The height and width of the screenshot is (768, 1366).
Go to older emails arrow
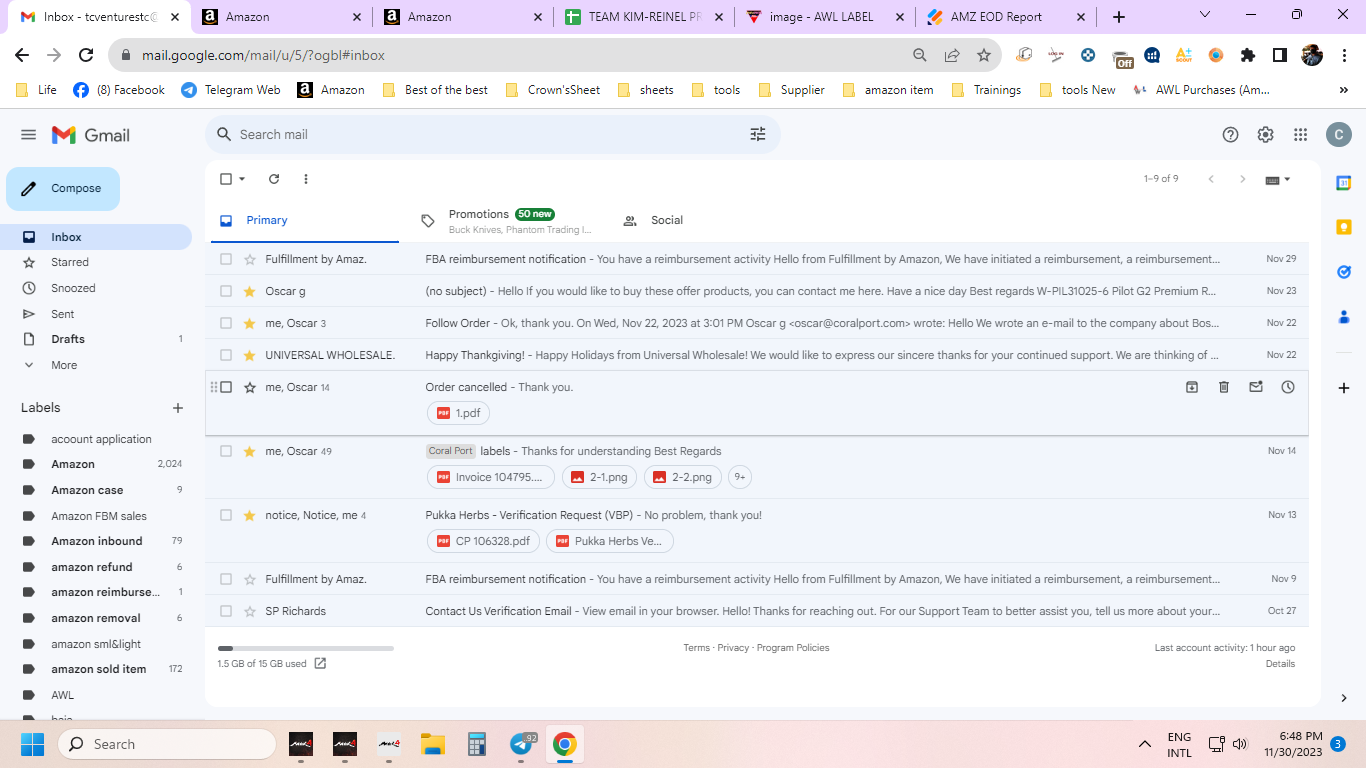coord(1243,179)
